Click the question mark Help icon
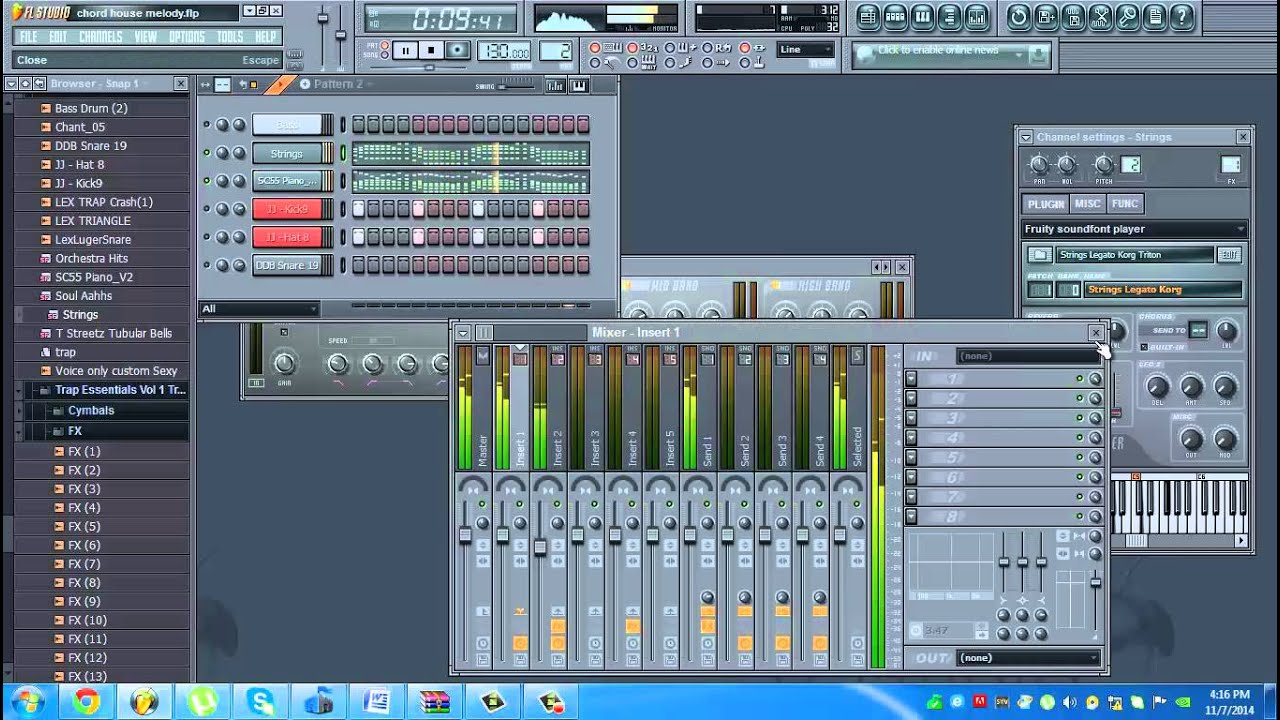Image resolution: width=1280 pixels, height=720 pixels. (1181, 17)
